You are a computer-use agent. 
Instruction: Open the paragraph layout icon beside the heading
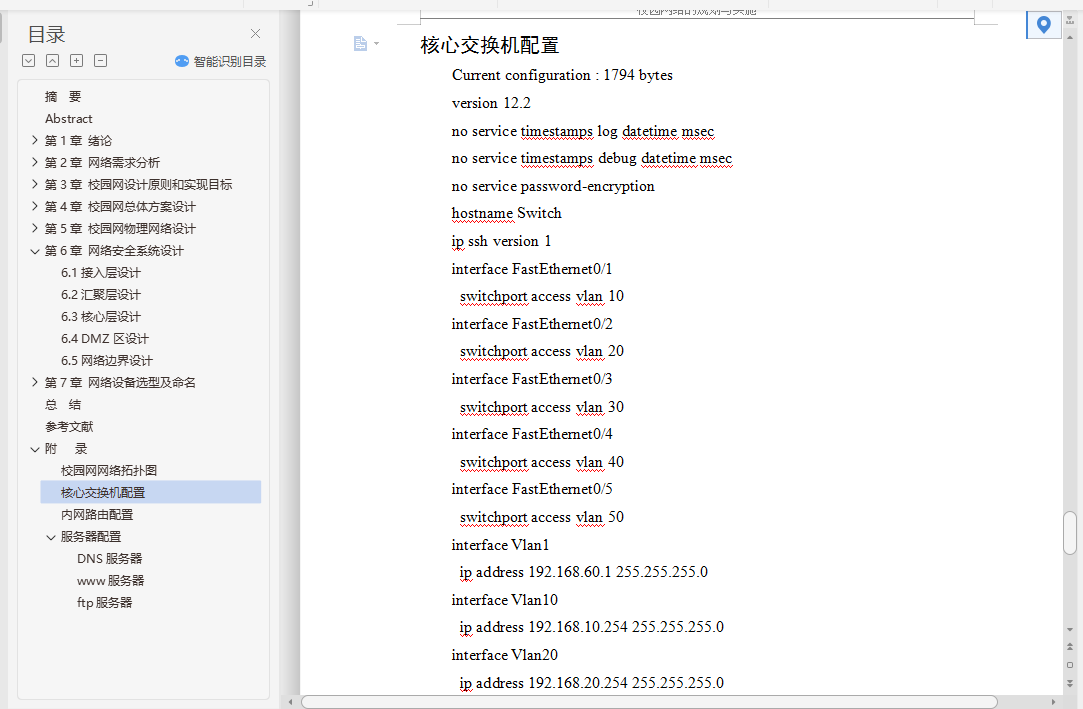tap(361, 43)
